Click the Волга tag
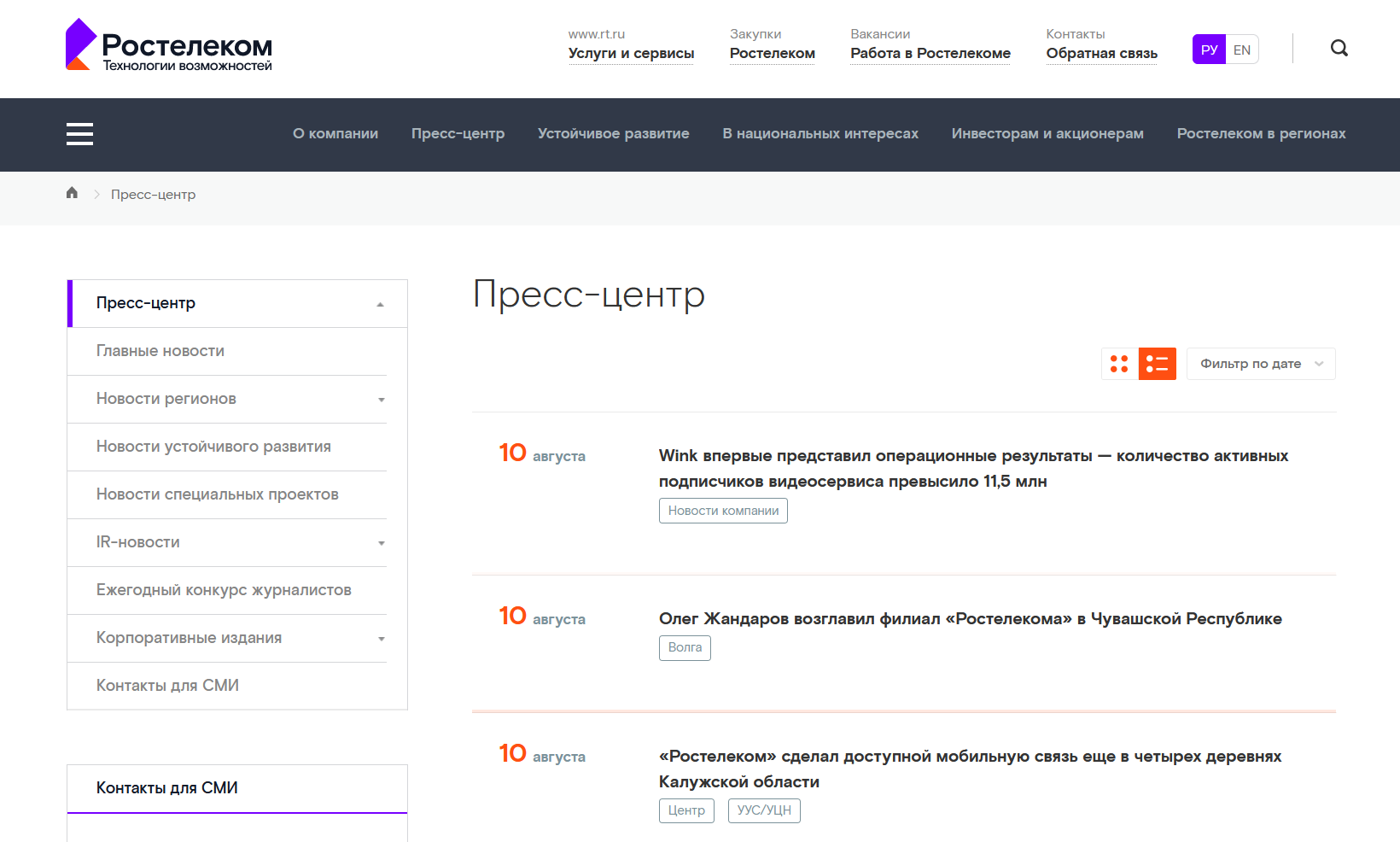Viewport: 1400px width, 842px height. (x=685, y=648)
